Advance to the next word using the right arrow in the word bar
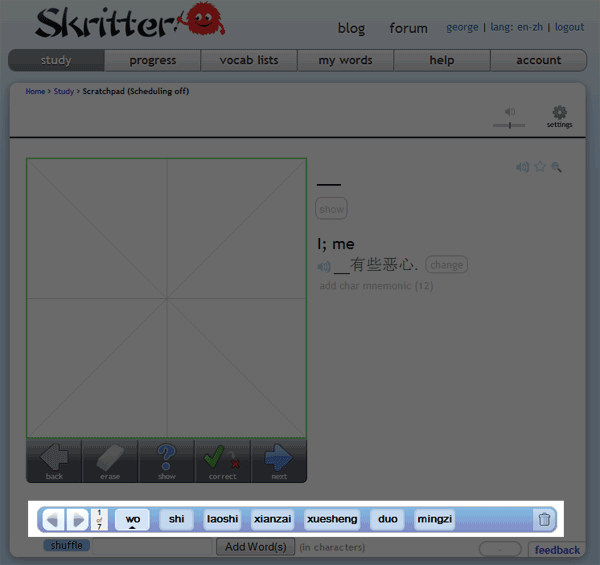 (76, 519)
